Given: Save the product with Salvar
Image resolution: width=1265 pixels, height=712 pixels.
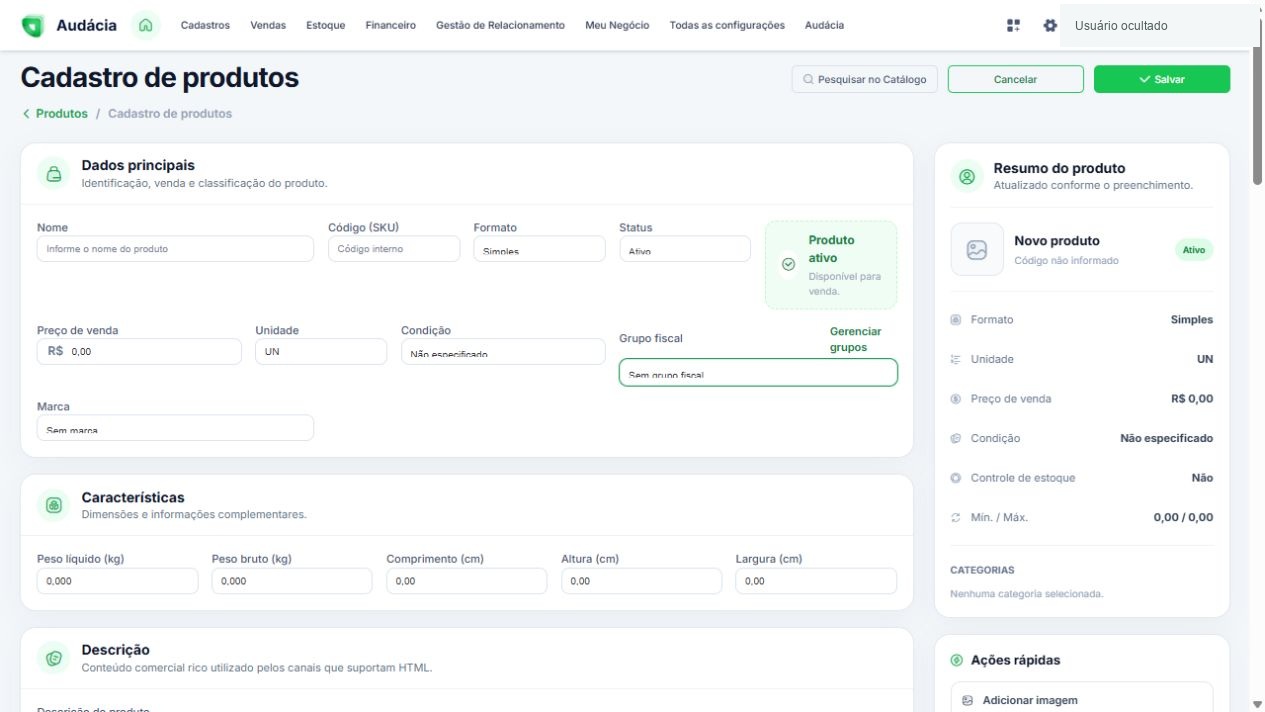Looking at the screenshot, I should pos(1162,79).
